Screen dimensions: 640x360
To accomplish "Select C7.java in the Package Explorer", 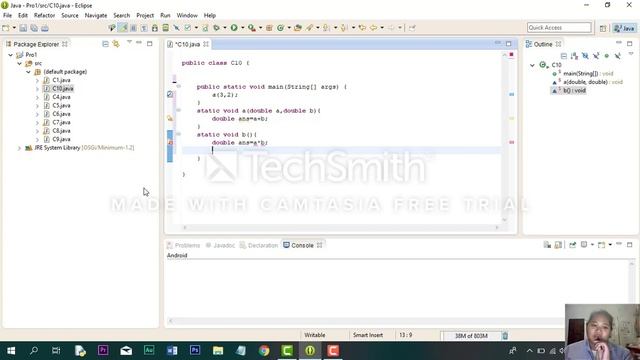I will (61, 122).
